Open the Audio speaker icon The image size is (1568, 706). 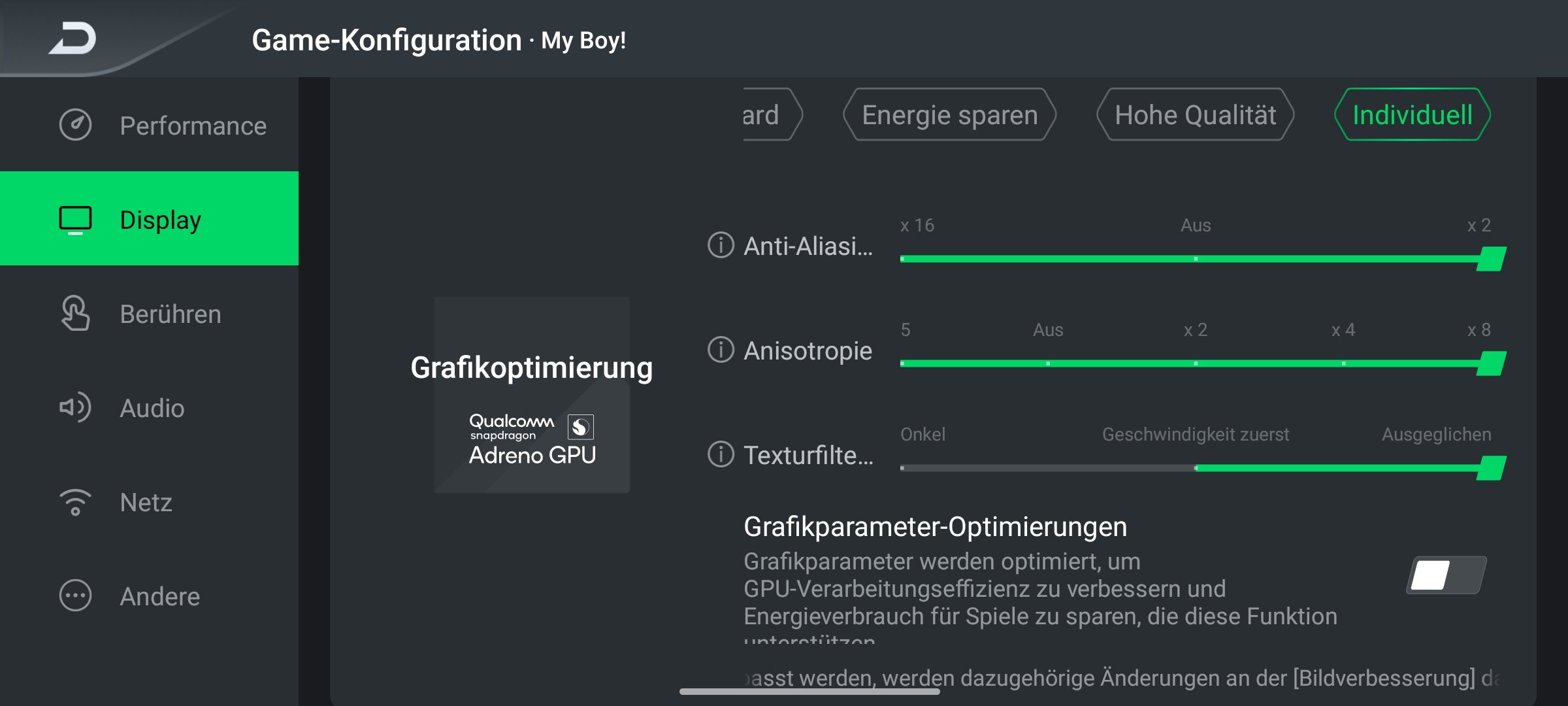tap(76, 407)
